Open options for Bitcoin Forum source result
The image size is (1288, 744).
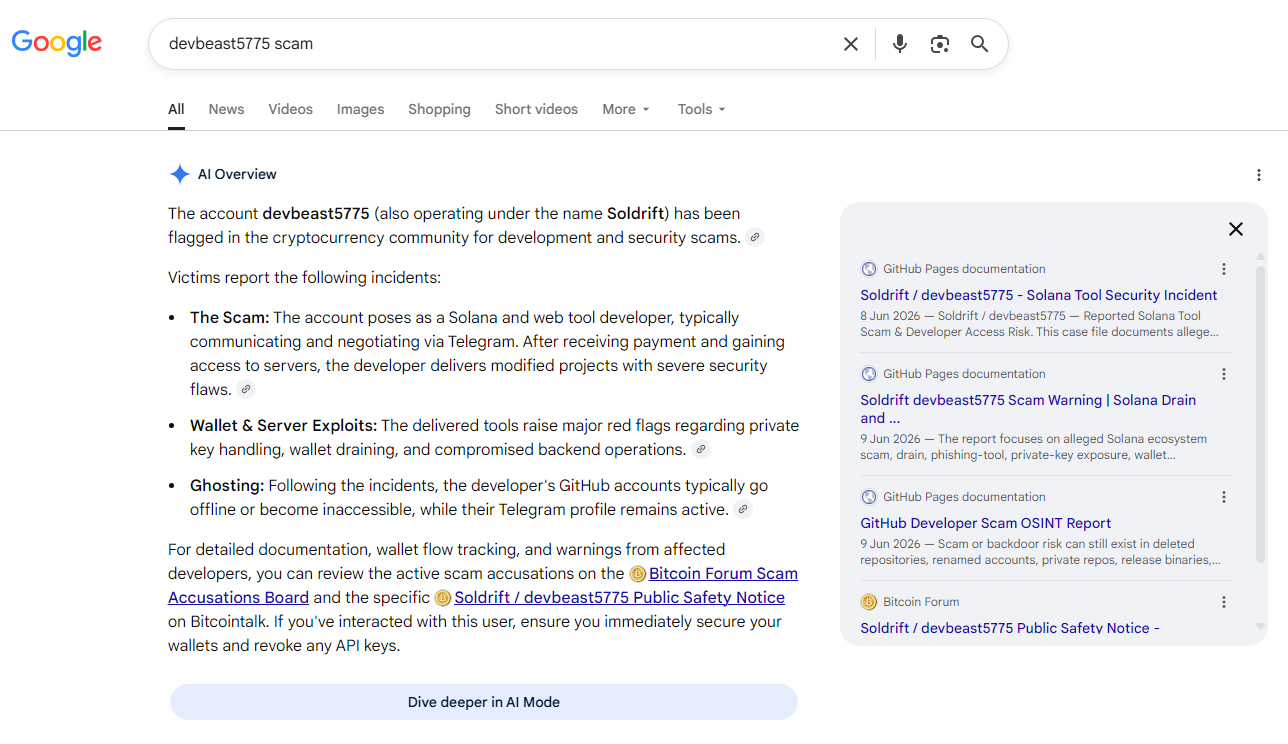1223,602
